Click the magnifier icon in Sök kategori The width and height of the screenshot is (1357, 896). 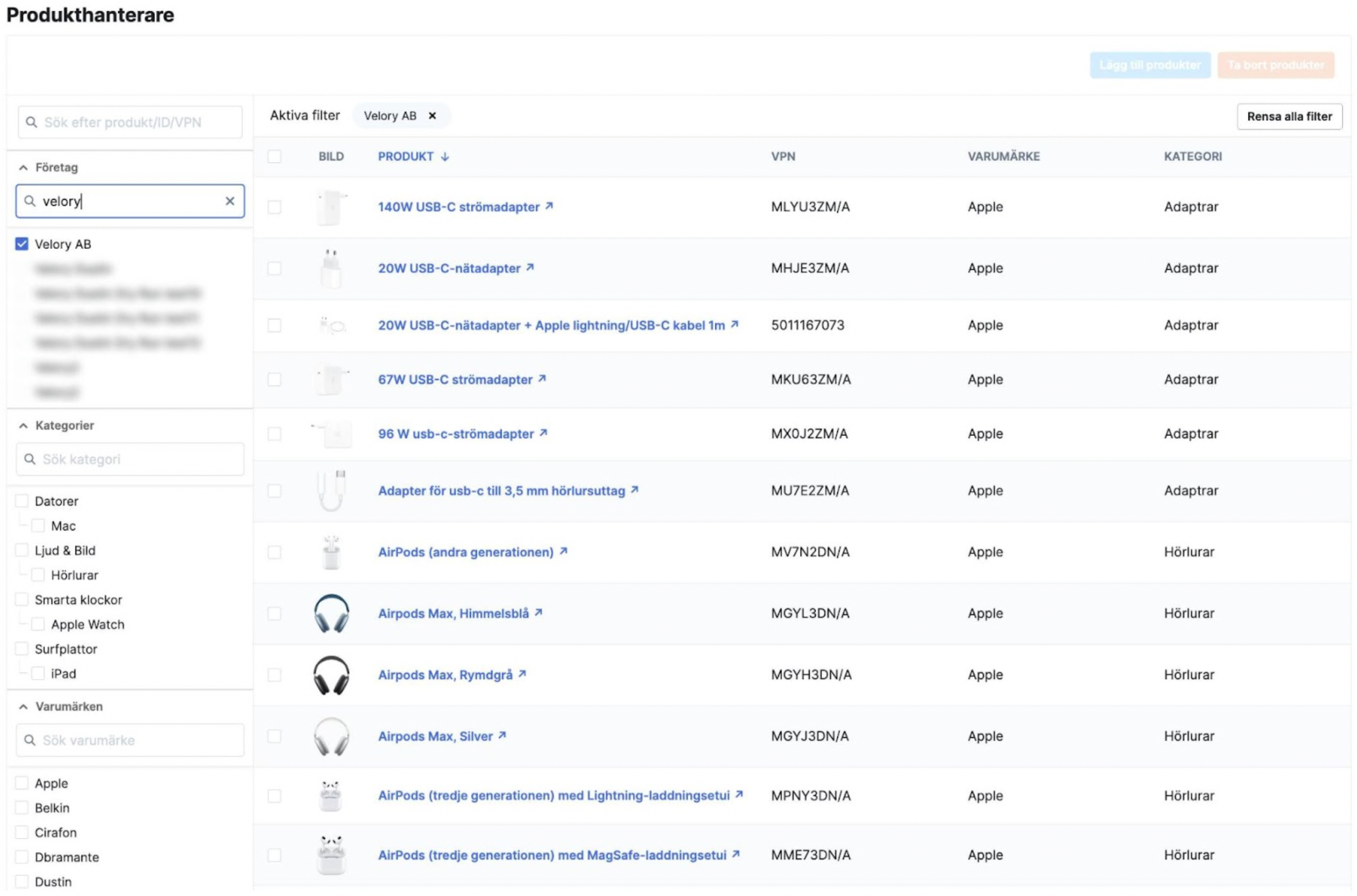[30, 459]
